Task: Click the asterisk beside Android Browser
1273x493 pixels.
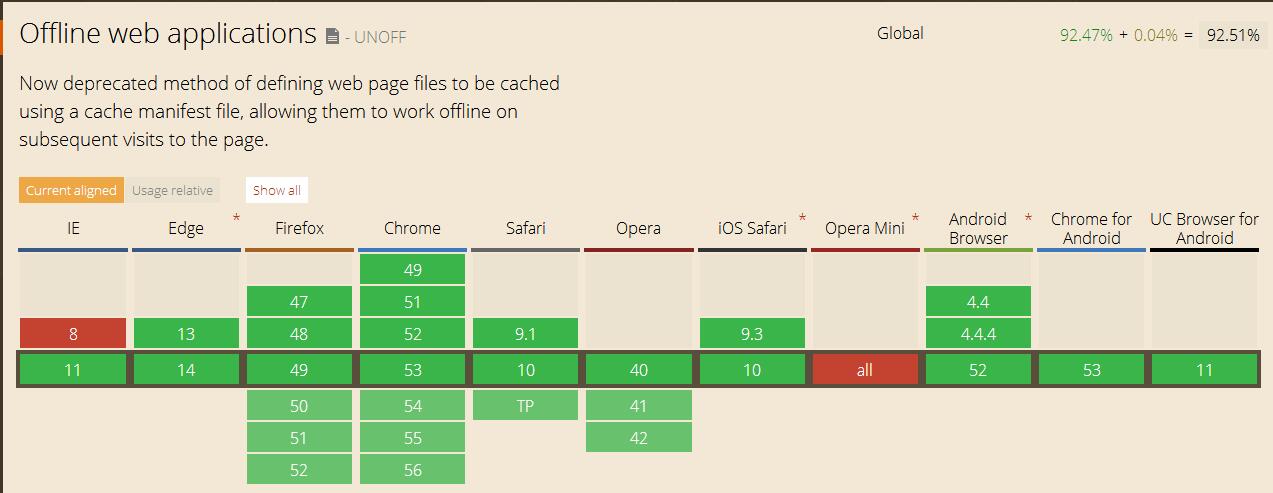Action: tap(1028, 217)
